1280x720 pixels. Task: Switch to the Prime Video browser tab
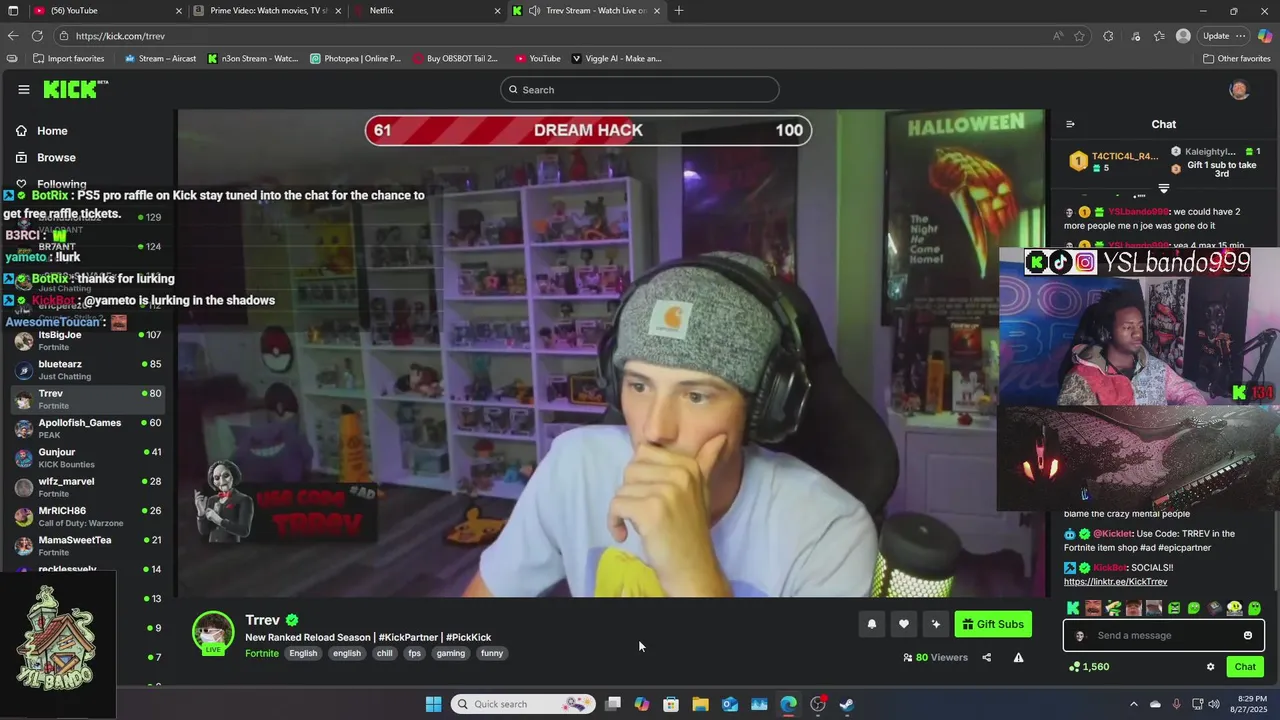[268, 11]
